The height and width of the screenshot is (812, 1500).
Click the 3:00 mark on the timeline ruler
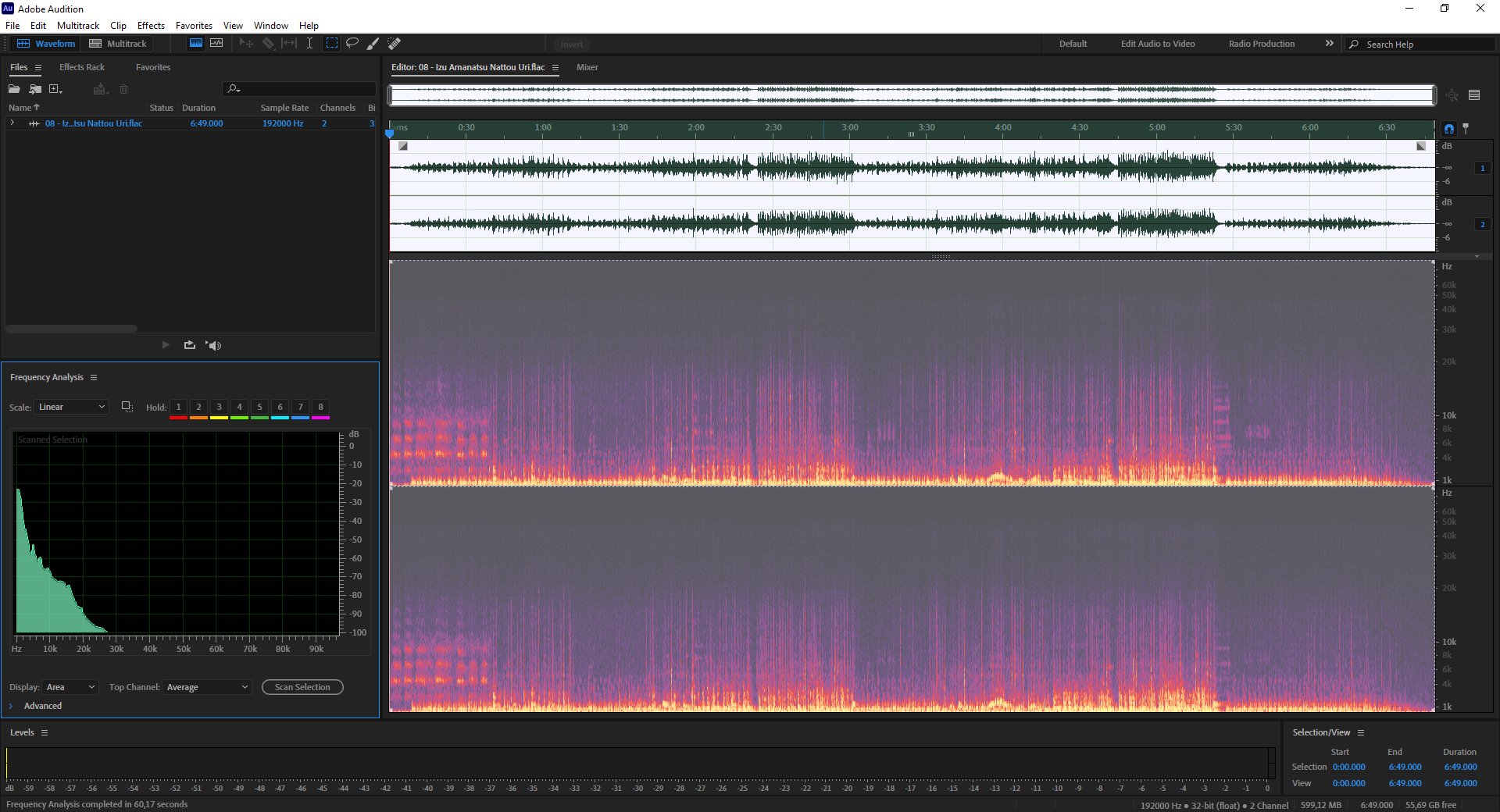(850, 127)
